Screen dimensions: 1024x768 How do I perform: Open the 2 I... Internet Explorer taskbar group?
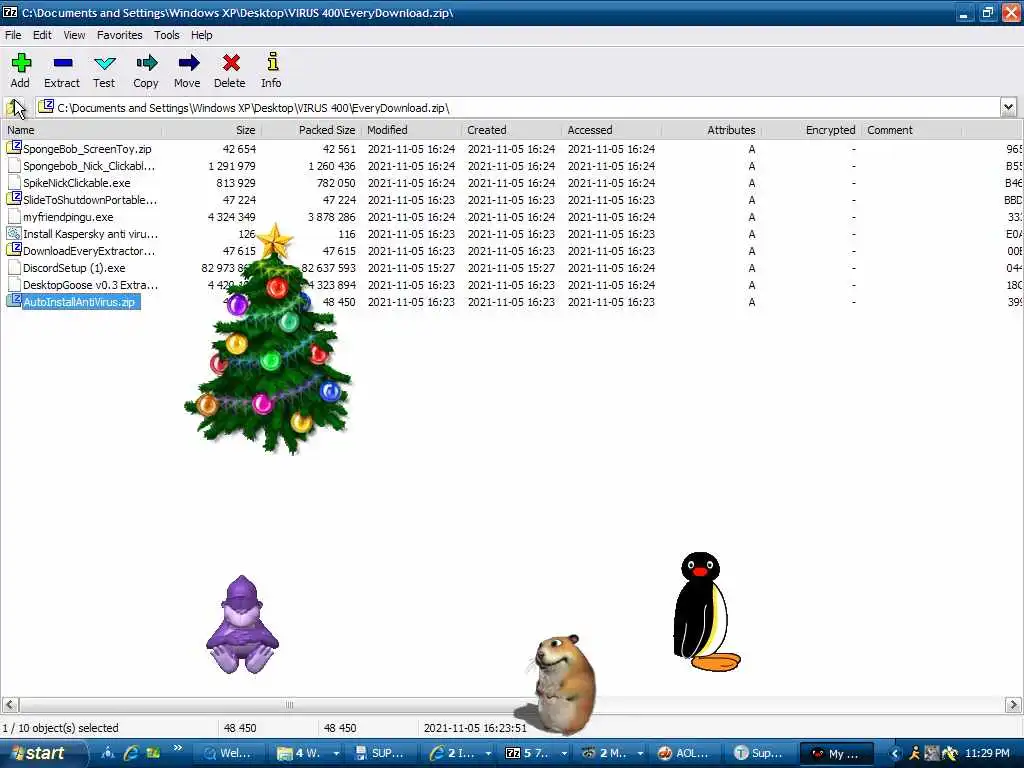tap(460, 753)
